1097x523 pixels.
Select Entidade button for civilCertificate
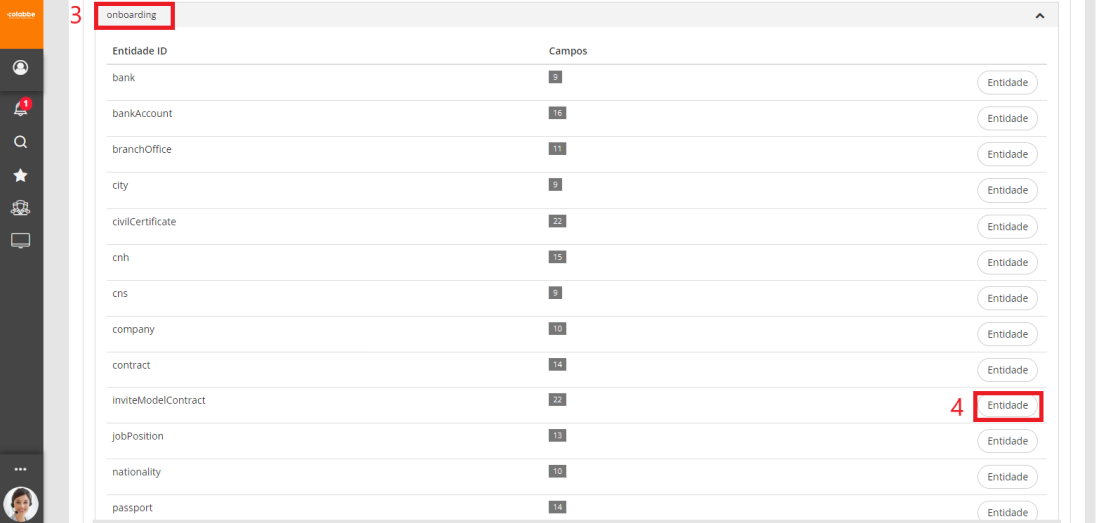click(x=1007, y=226)
